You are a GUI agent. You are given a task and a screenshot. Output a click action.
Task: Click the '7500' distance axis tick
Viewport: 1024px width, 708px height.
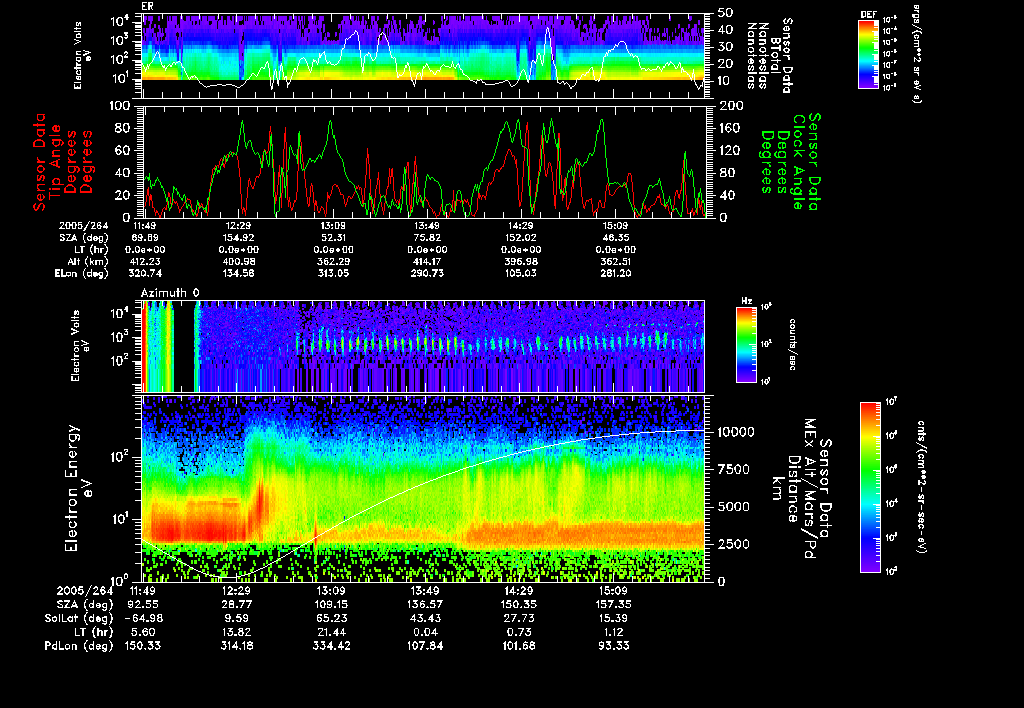(733, 470)
